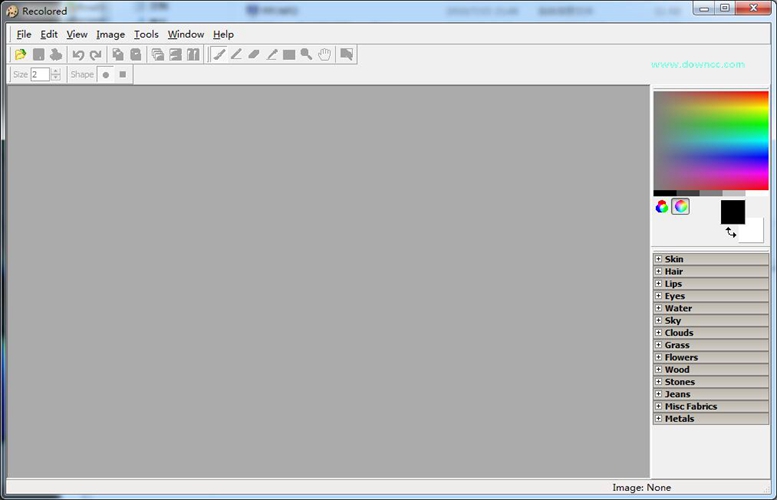Click the brush Size input field

[x=40, y=74]
